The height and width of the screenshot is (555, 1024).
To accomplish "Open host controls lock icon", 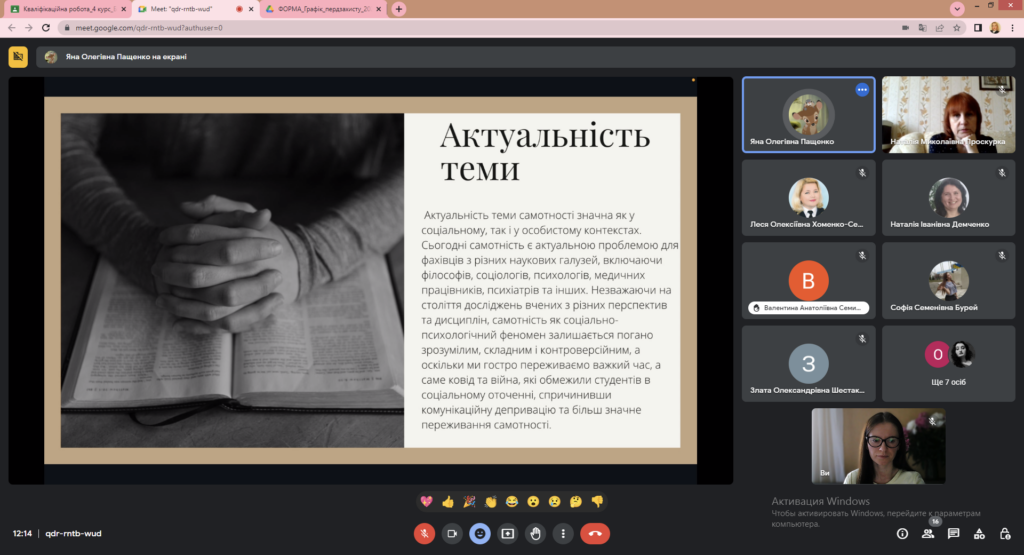I will 1004,534.
